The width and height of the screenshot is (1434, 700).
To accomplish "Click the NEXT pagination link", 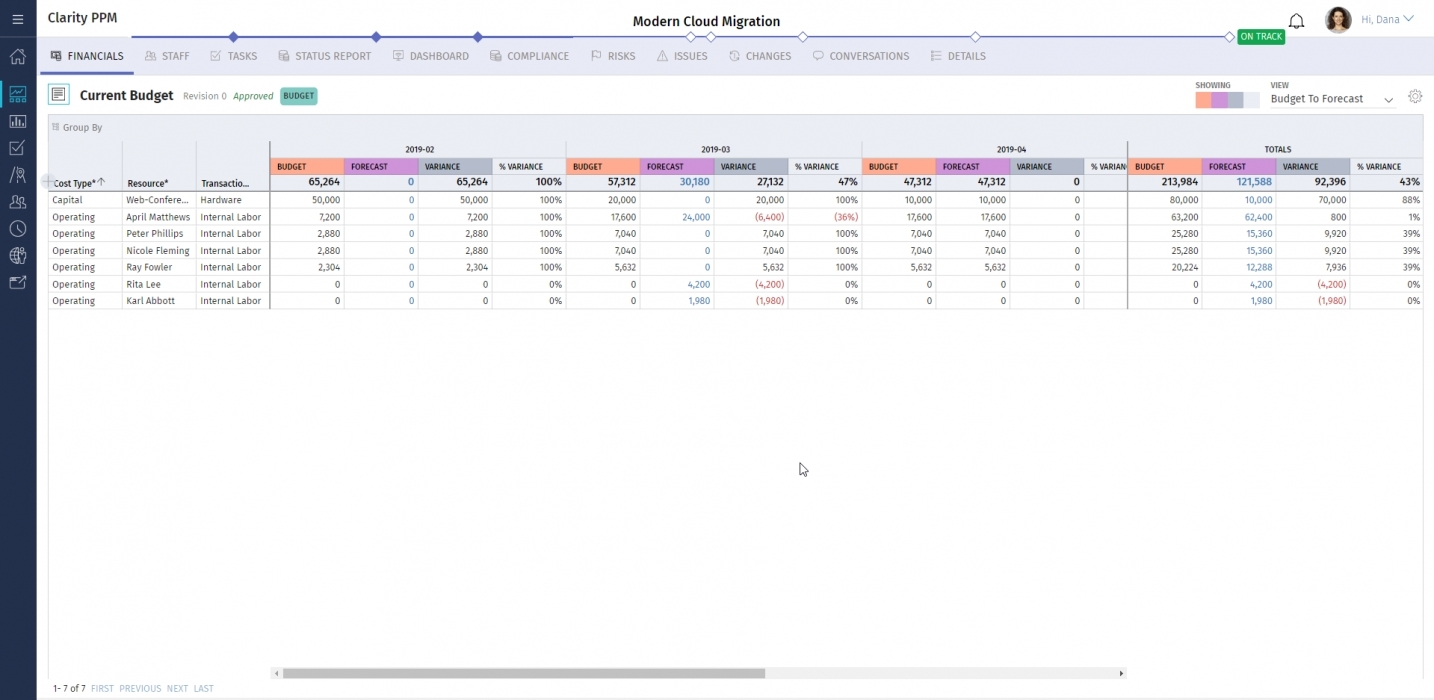I will (176, 688).
